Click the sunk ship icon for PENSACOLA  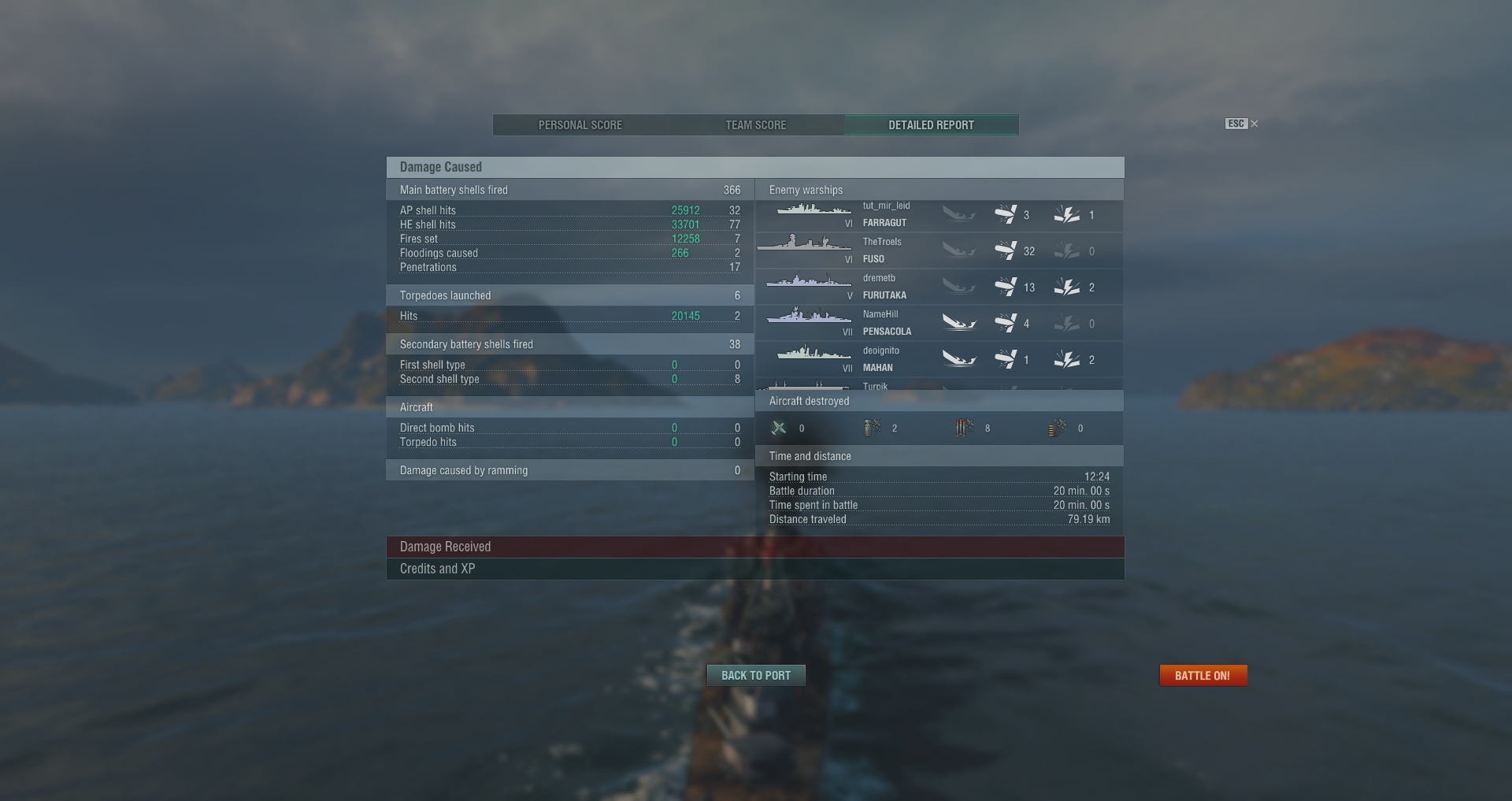[958, 323]
